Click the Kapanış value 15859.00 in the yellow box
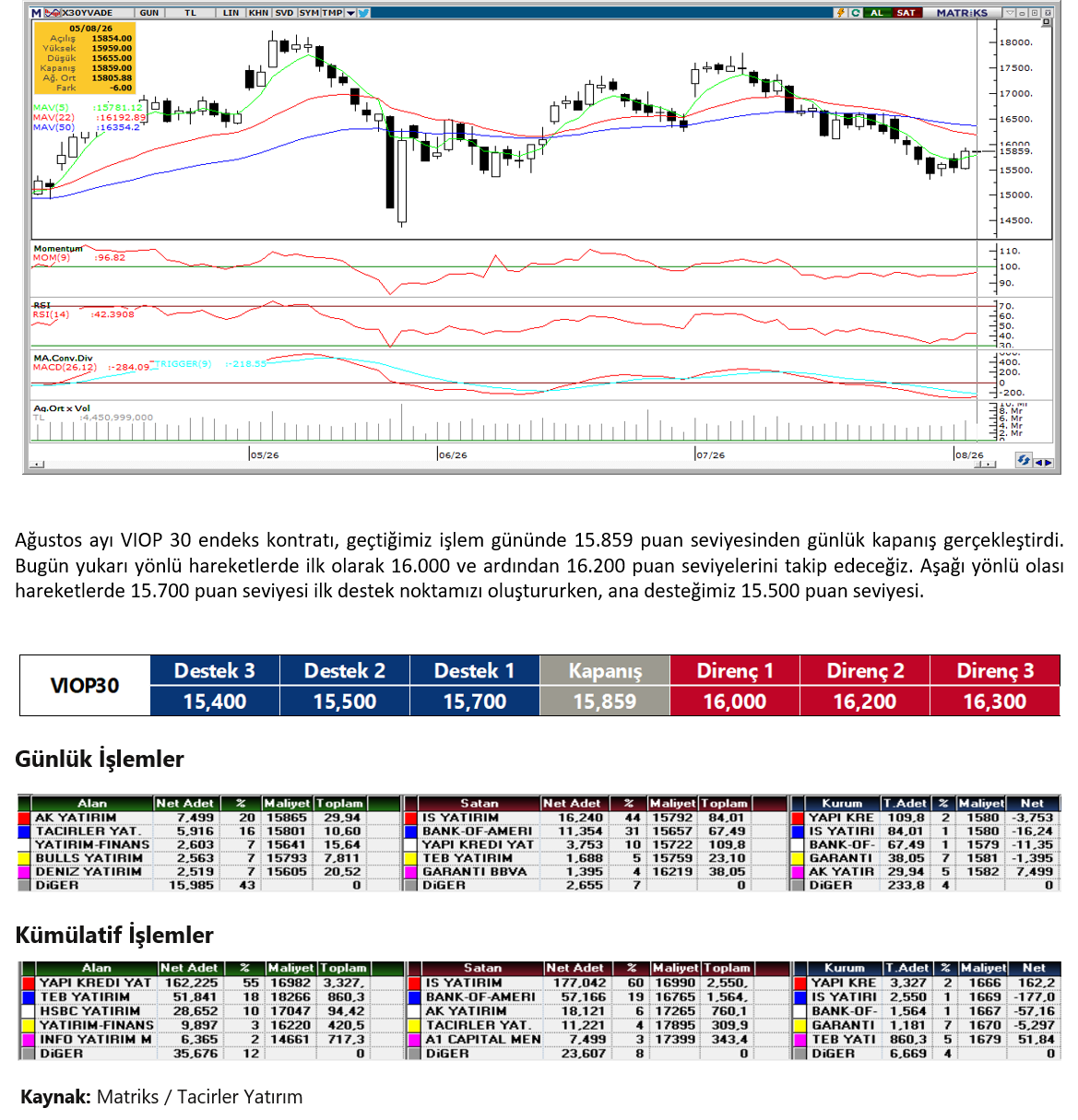The width and height of the screenshot is (1078, 1120). point(112,68)
